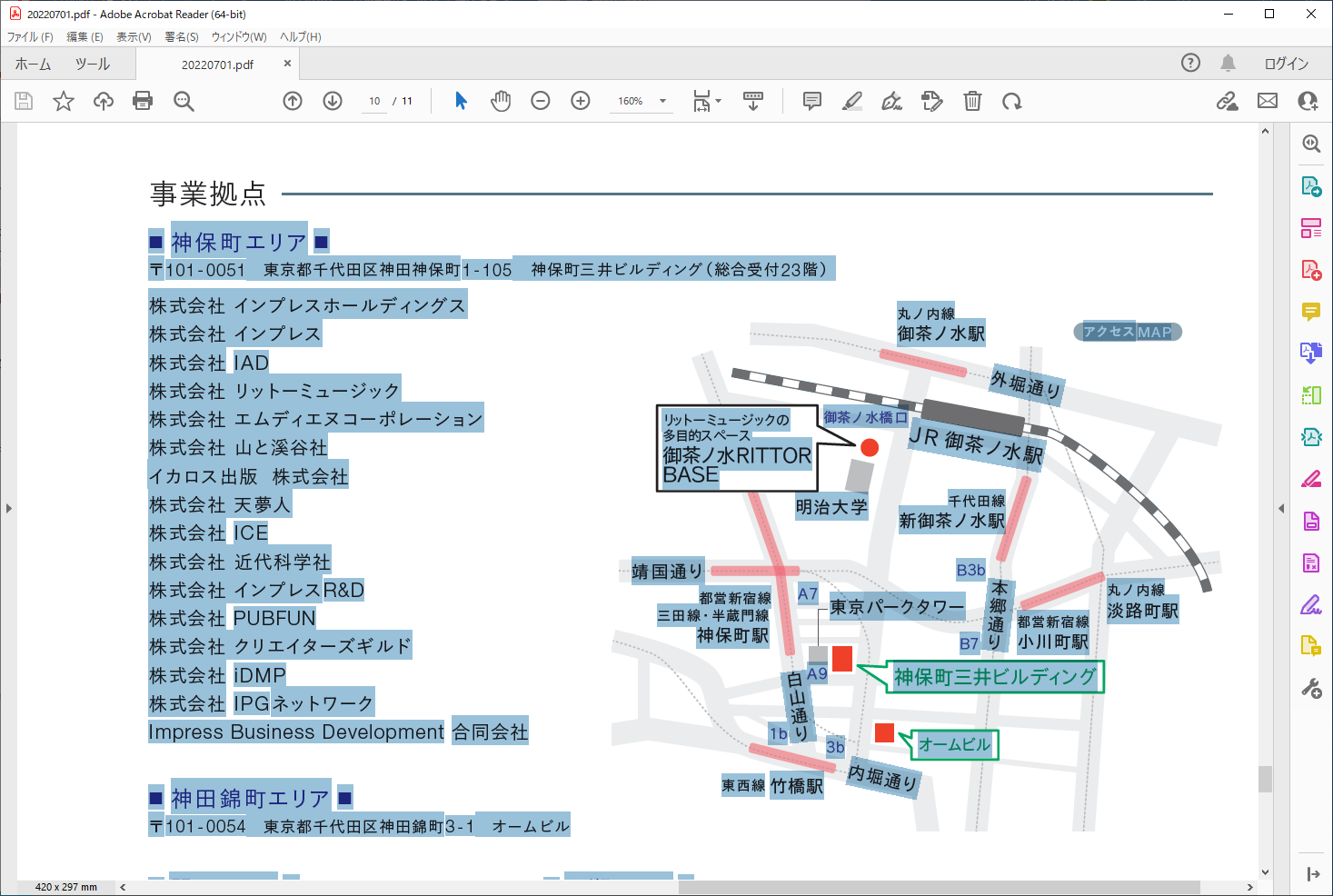Viewport: 1333px width, 896px height.
Task: Zoom in with the plus icon
Action: pos(581,101)
